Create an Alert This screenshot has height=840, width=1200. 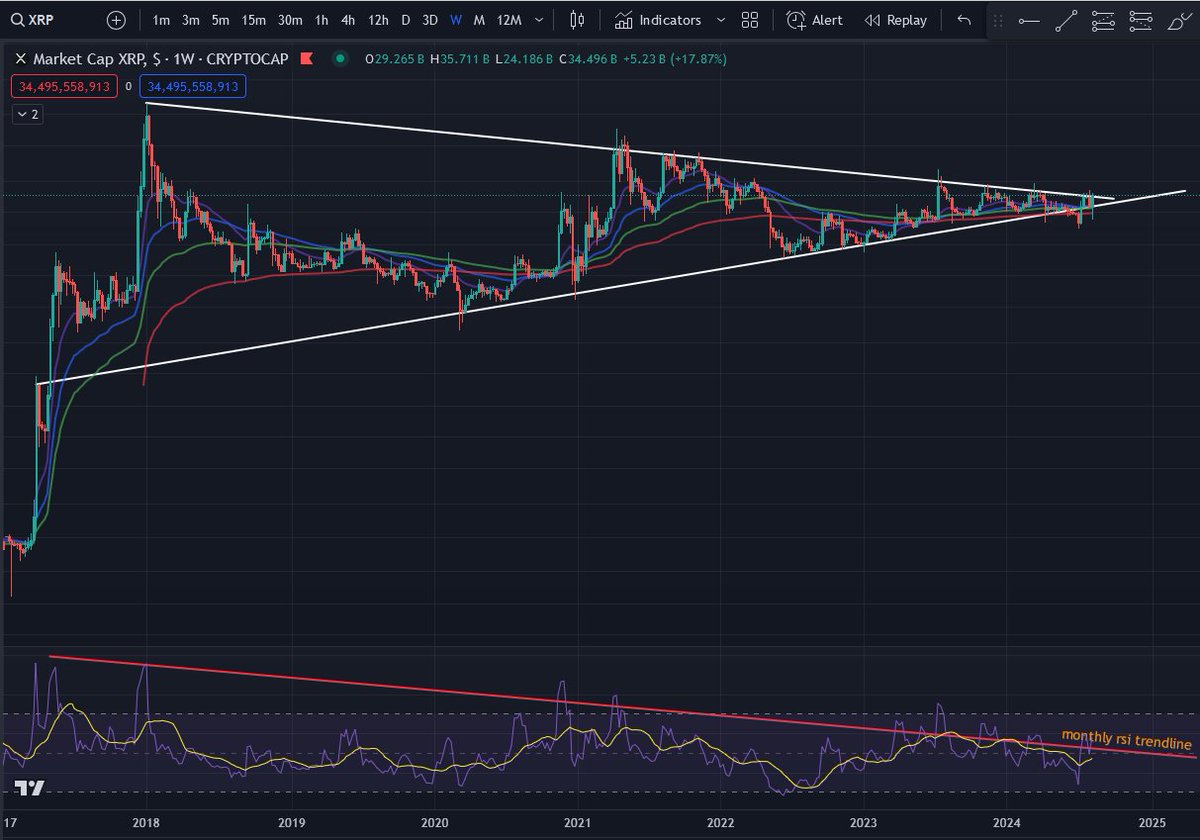pos(815,20)
